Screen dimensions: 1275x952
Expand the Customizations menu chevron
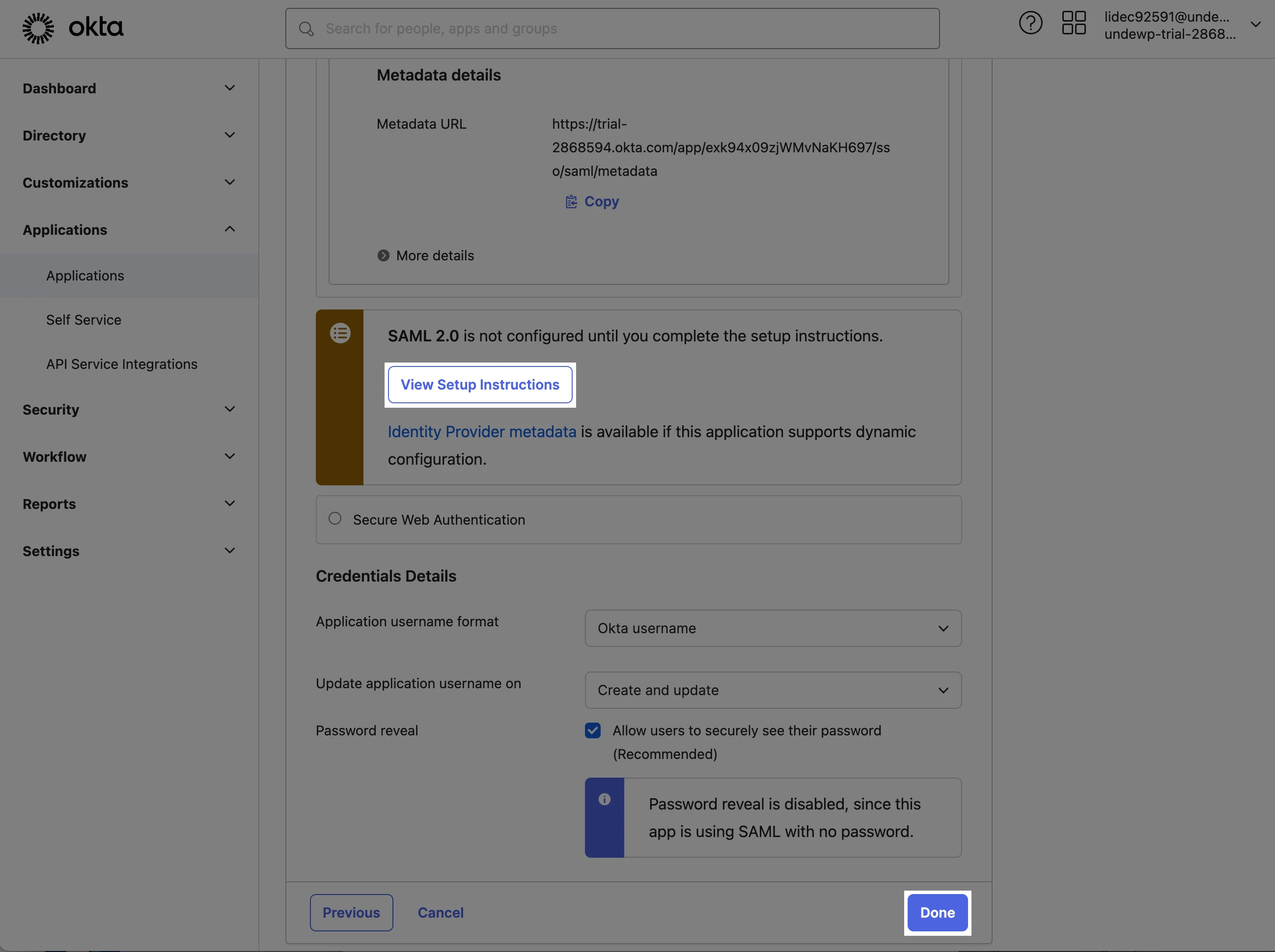tap(230, 183)
